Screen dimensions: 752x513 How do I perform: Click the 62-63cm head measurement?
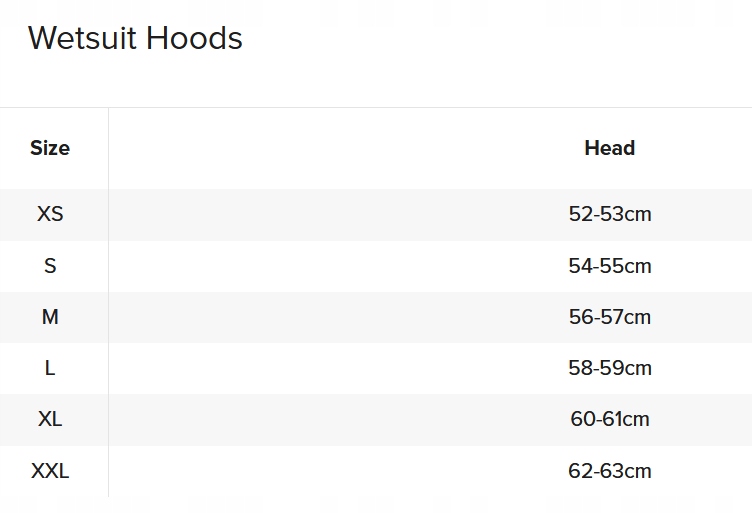pyautogui.click(x=609, y=471)
